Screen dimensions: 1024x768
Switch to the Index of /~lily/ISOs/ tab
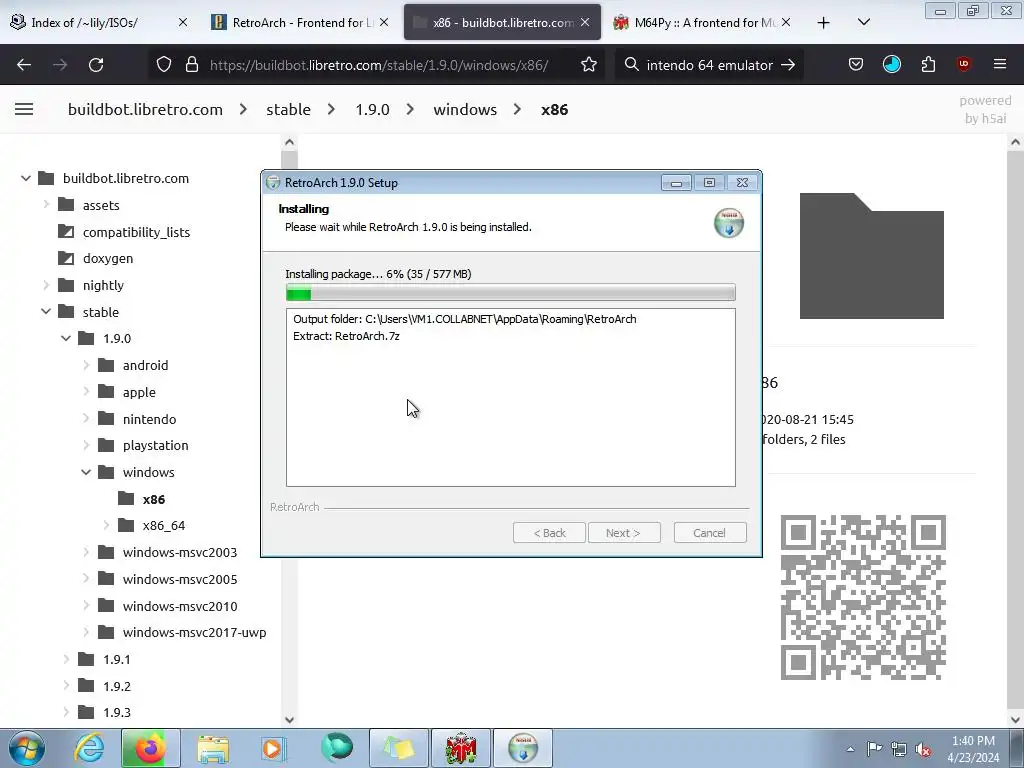[x=84, y=23]
